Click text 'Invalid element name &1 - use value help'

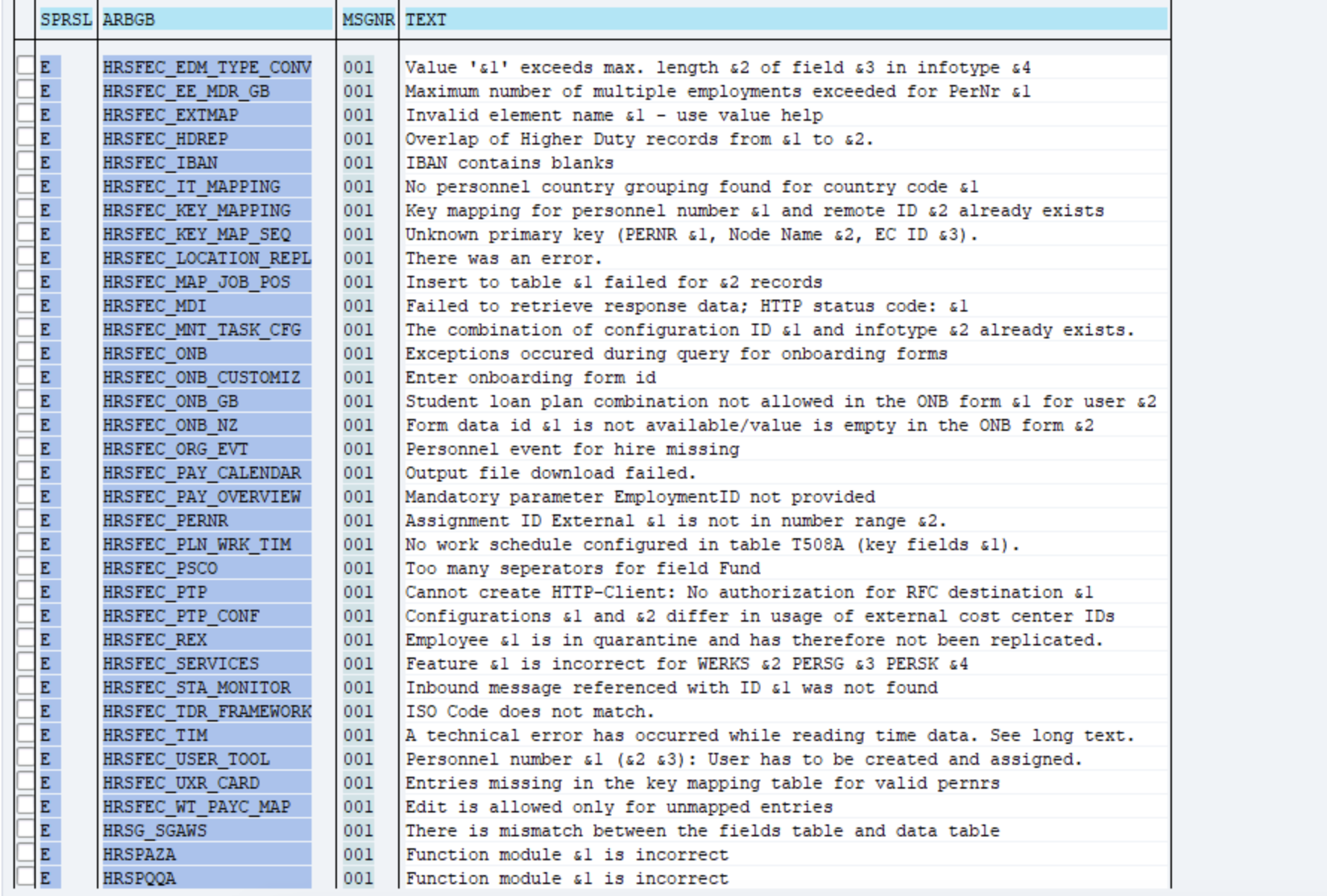[x=614, y=115]
